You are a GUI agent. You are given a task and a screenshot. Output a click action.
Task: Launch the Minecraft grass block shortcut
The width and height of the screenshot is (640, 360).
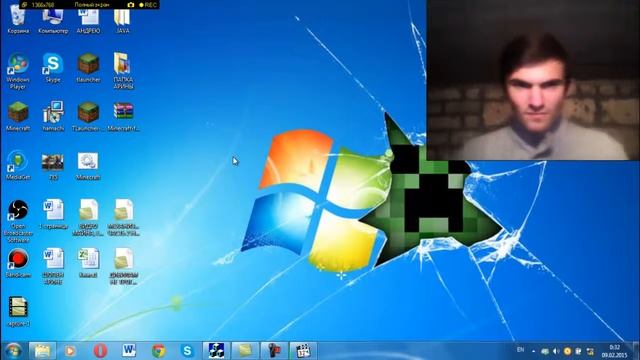(x=18, y=116)
